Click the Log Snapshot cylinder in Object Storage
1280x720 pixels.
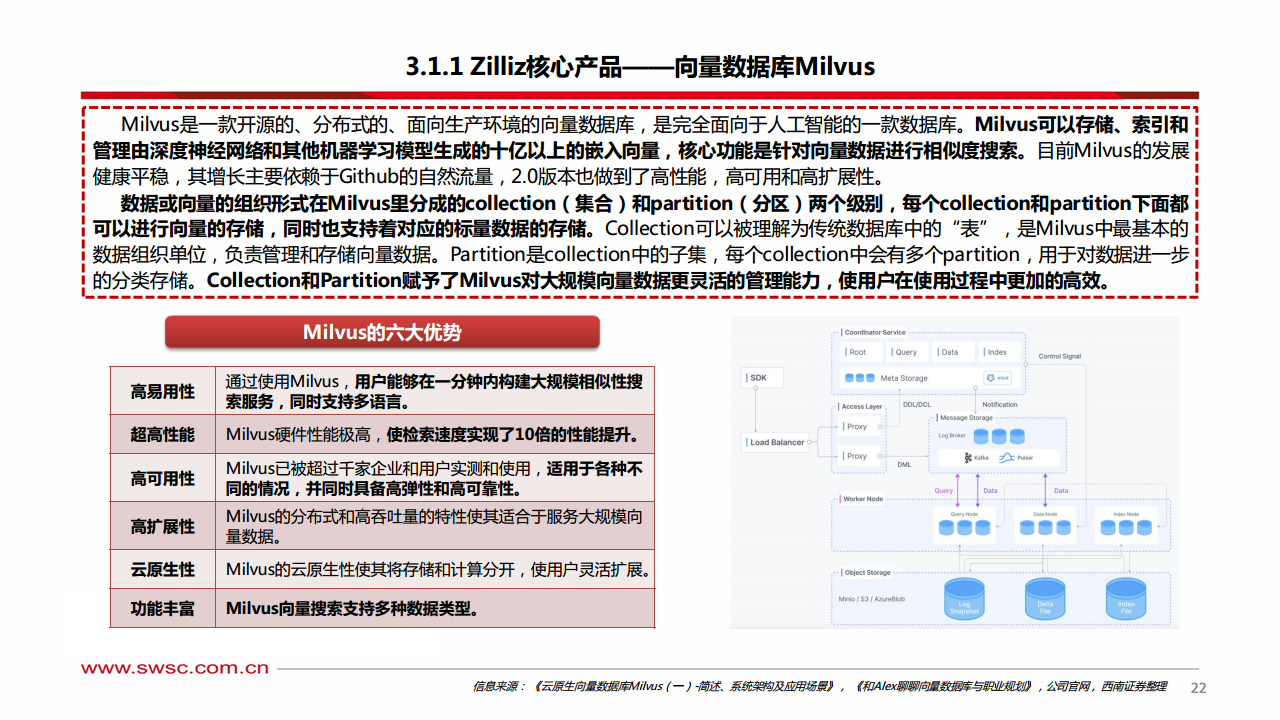pos(964,599)
